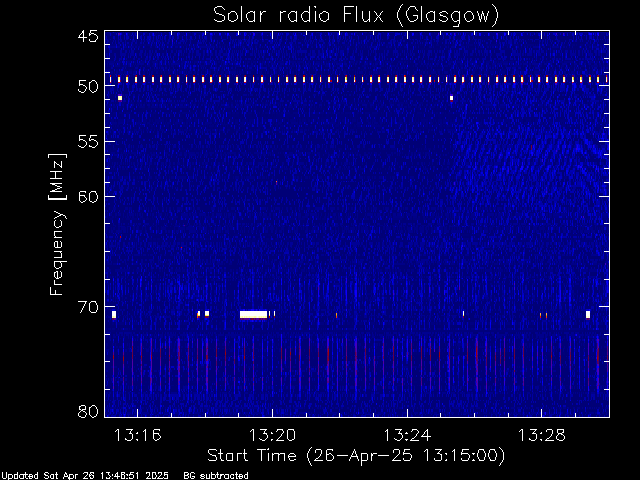The width and height of the screenshot is (640, 480).
Task: Click the 'BG subtracted' note
Action: click(x=216, y=476)
